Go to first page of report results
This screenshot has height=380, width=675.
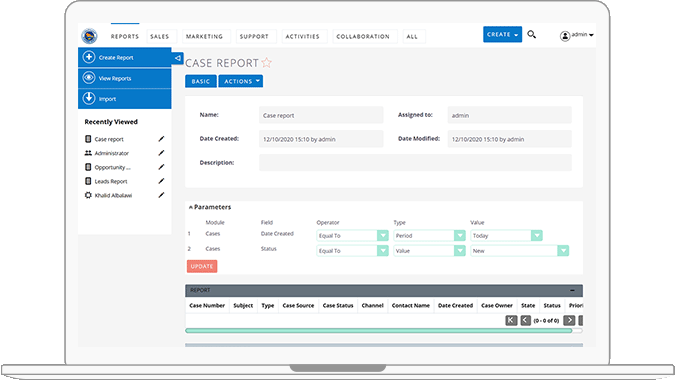[x=511, y=320]
